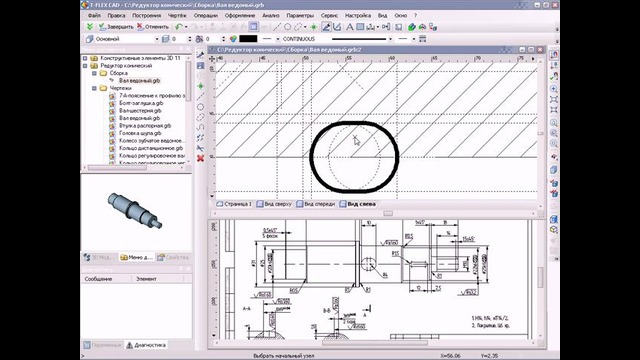This screenshot has height=360, width=640.
Task: Click the red X cancel icon in vertical toolbar
Action: coord(200,158)
